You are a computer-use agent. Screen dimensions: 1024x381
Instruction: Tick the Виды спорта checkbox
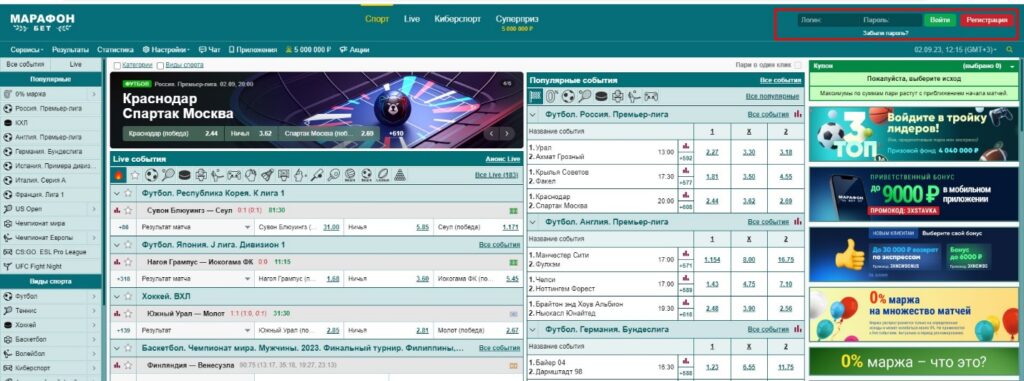click(x=160, y=65)
